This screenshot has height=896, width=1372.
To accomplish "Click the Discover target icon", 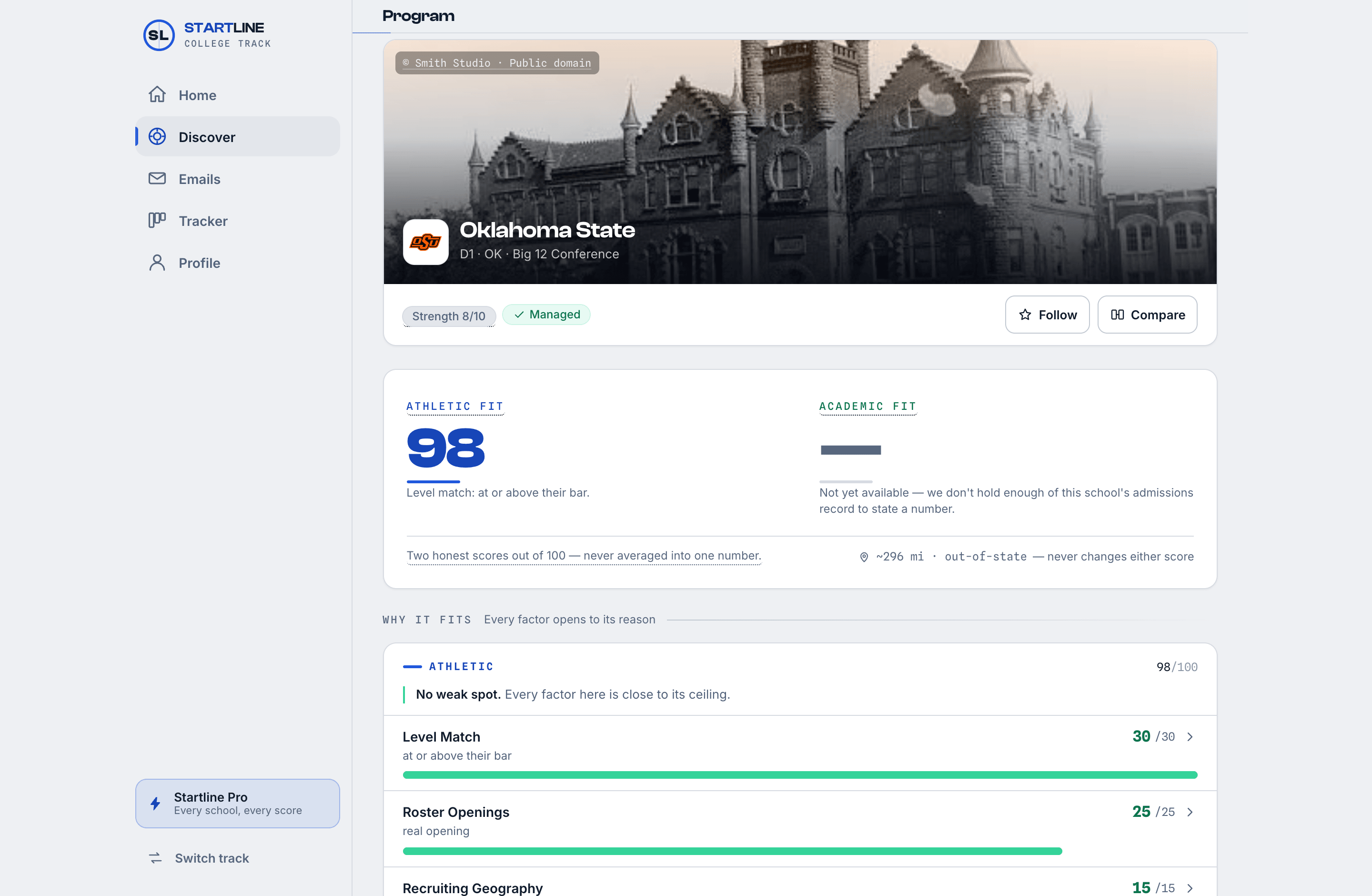I will [157, 137].
